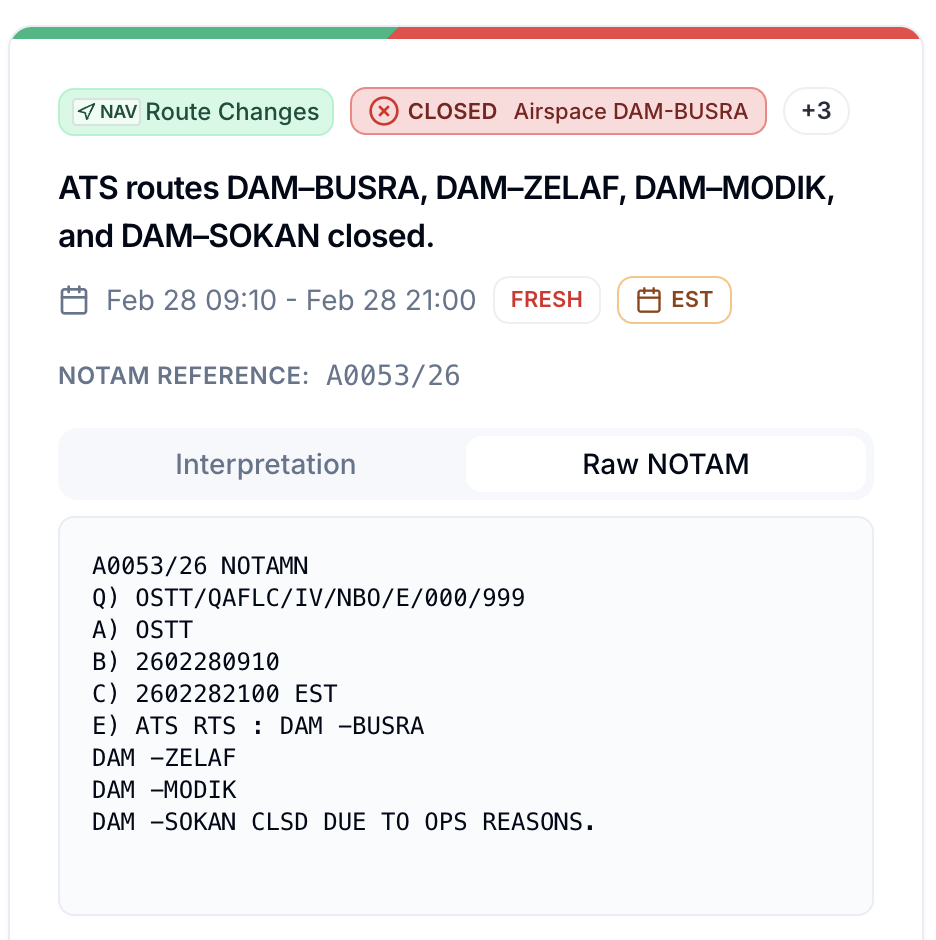Screen dimensions: 936x940
Task: Click the green segment of top bar
Action: point(200,33)
